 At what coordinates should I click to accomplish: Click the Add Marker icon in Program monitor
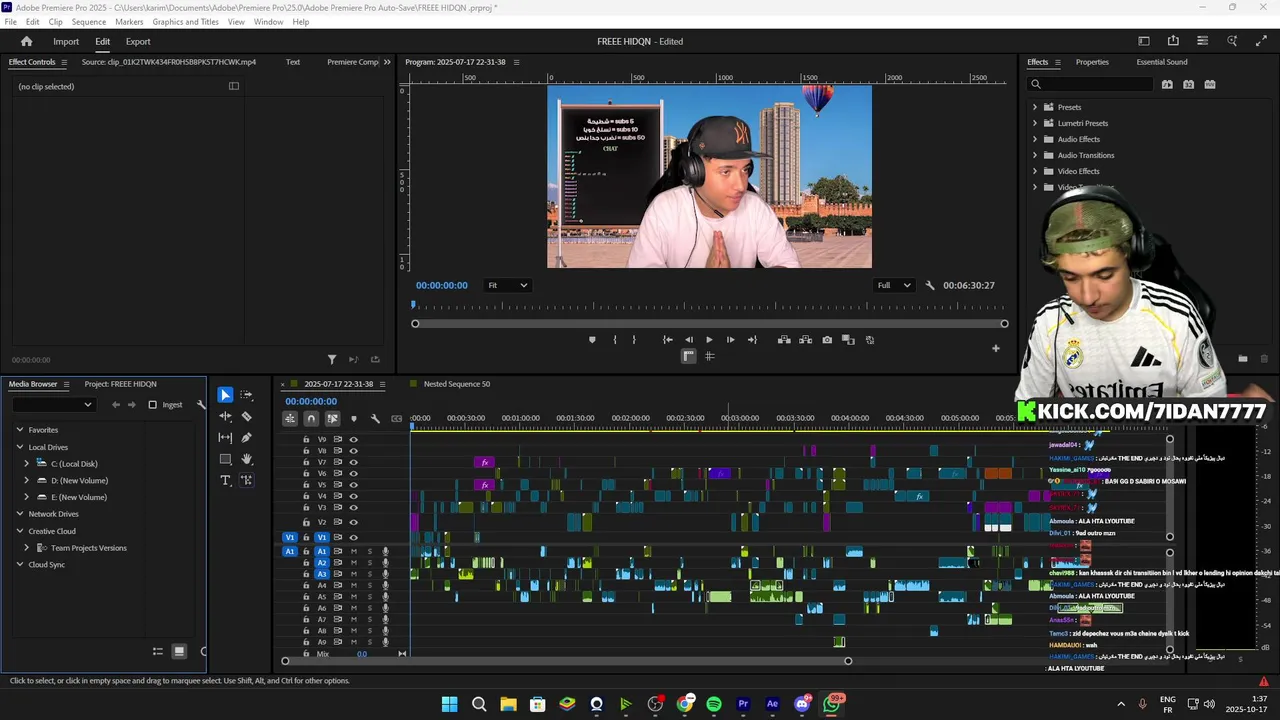click(592, 340)
